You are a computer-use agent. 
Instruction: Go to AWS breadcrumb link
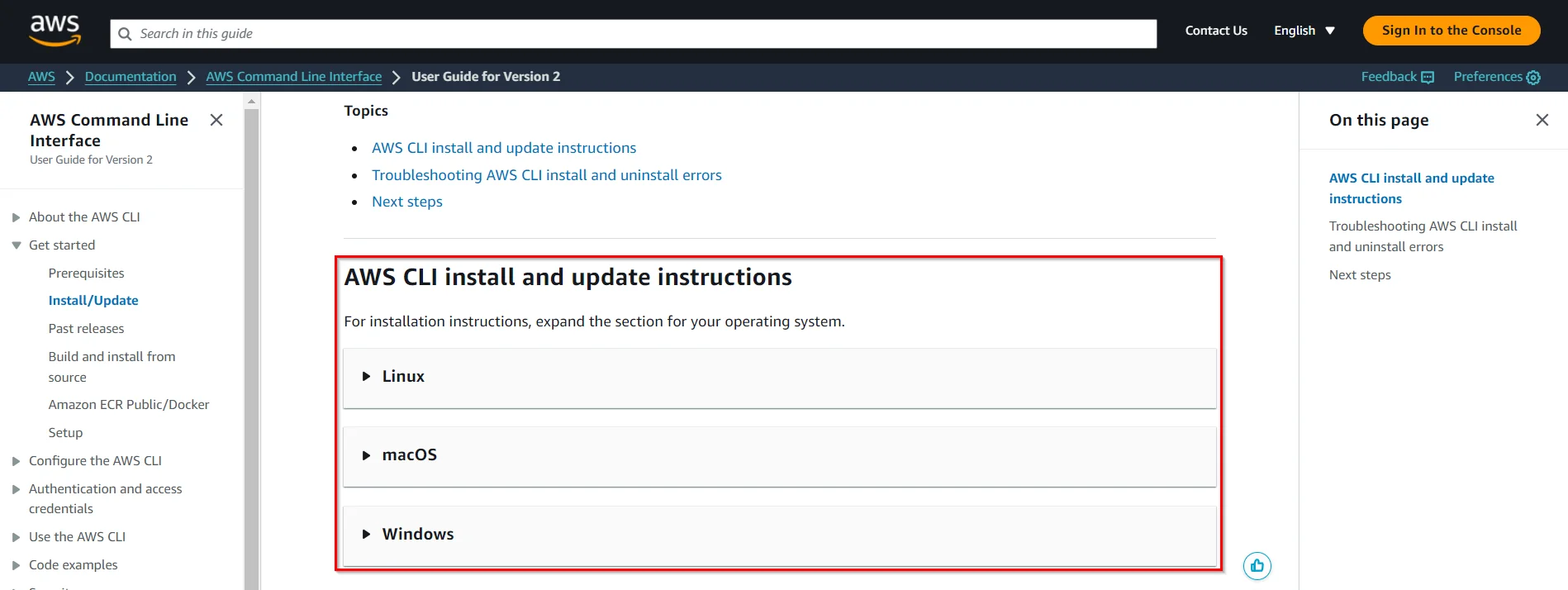pos(41,77)
